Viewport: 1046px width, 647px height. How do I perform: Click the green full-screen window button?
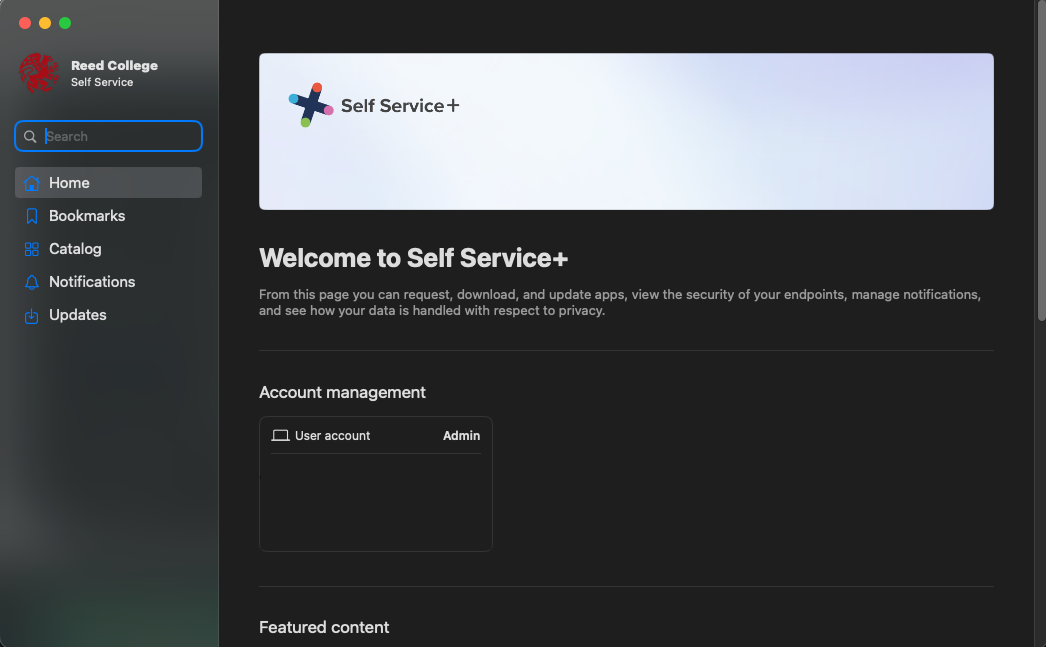[x=64, y=22]
